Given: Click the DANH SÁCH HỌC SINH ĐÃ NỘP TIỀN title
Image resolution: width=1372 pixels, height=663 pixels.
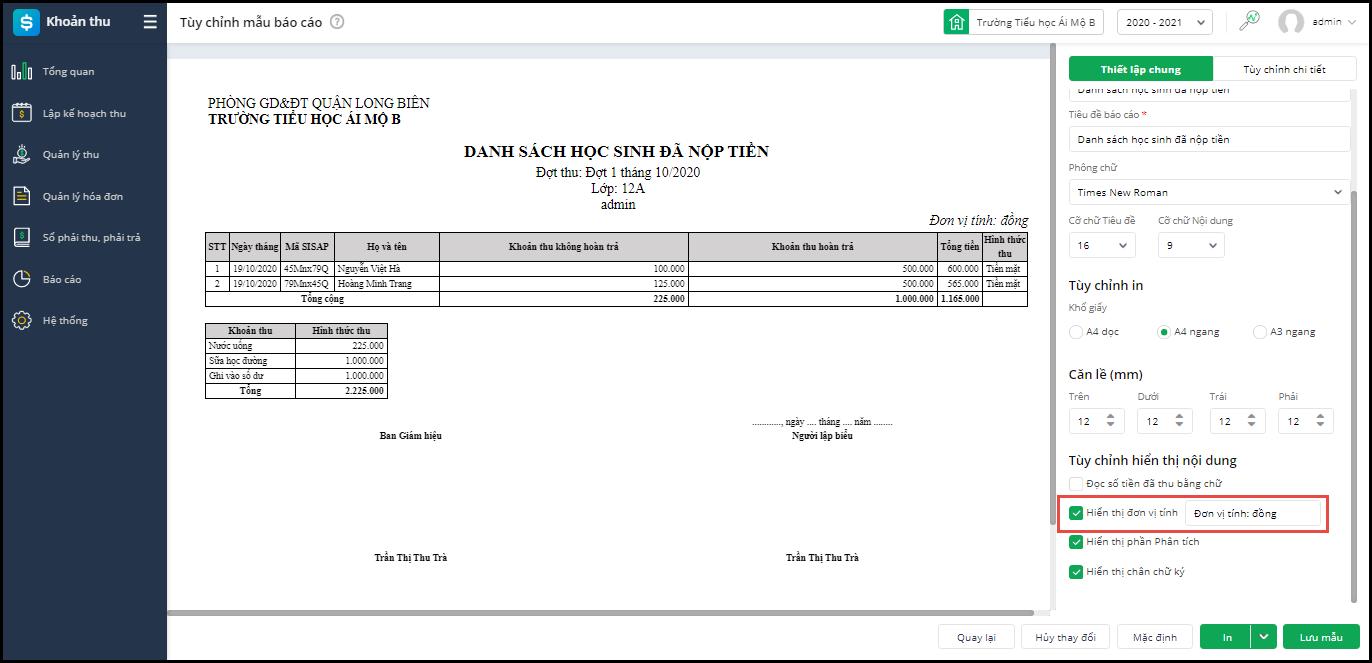Looking at the screenshot, I should click(x=616, y=152).
